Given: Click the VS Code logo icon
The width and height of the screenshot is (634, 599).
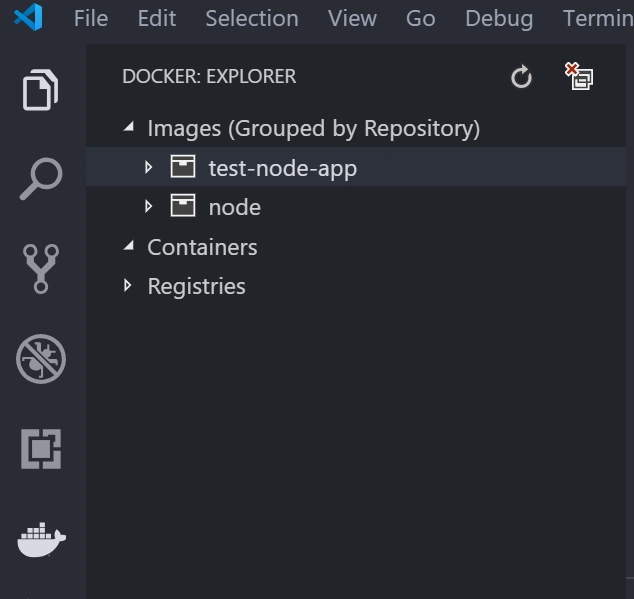Looking at the screenshot, I should 28,17.
